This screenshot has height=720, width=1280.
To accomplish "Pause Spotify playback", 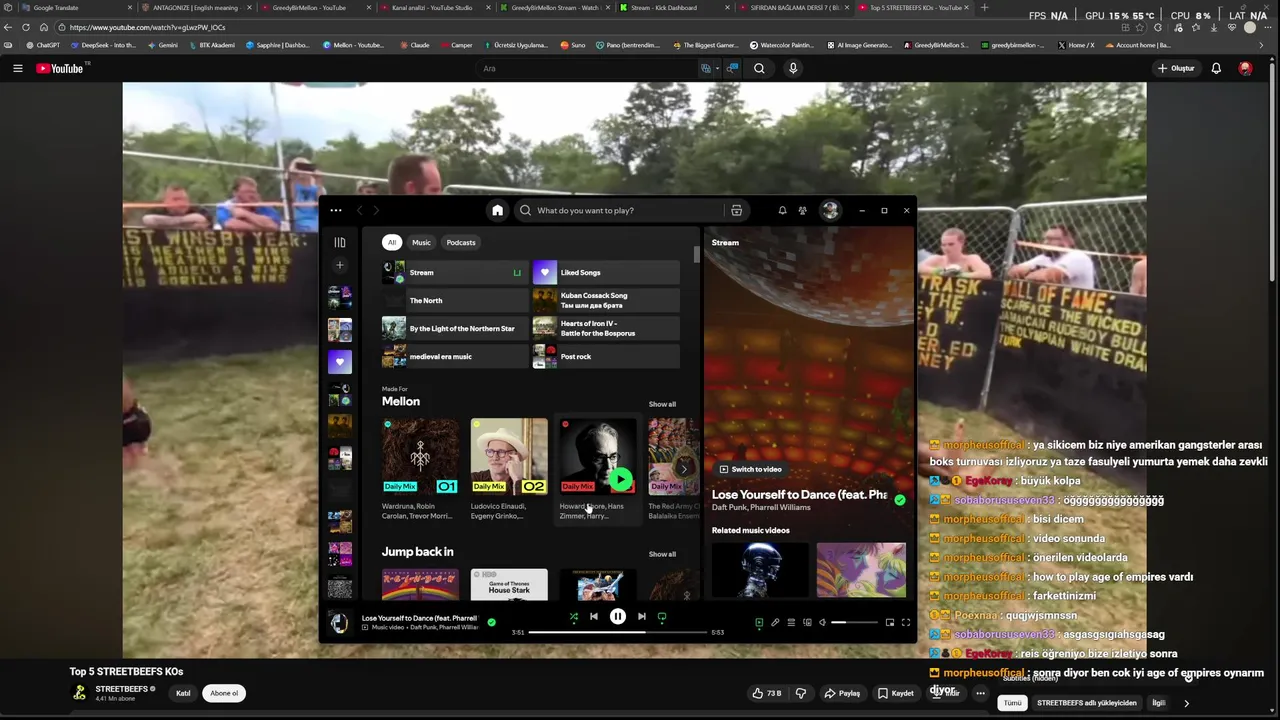I will coord(618,617).
